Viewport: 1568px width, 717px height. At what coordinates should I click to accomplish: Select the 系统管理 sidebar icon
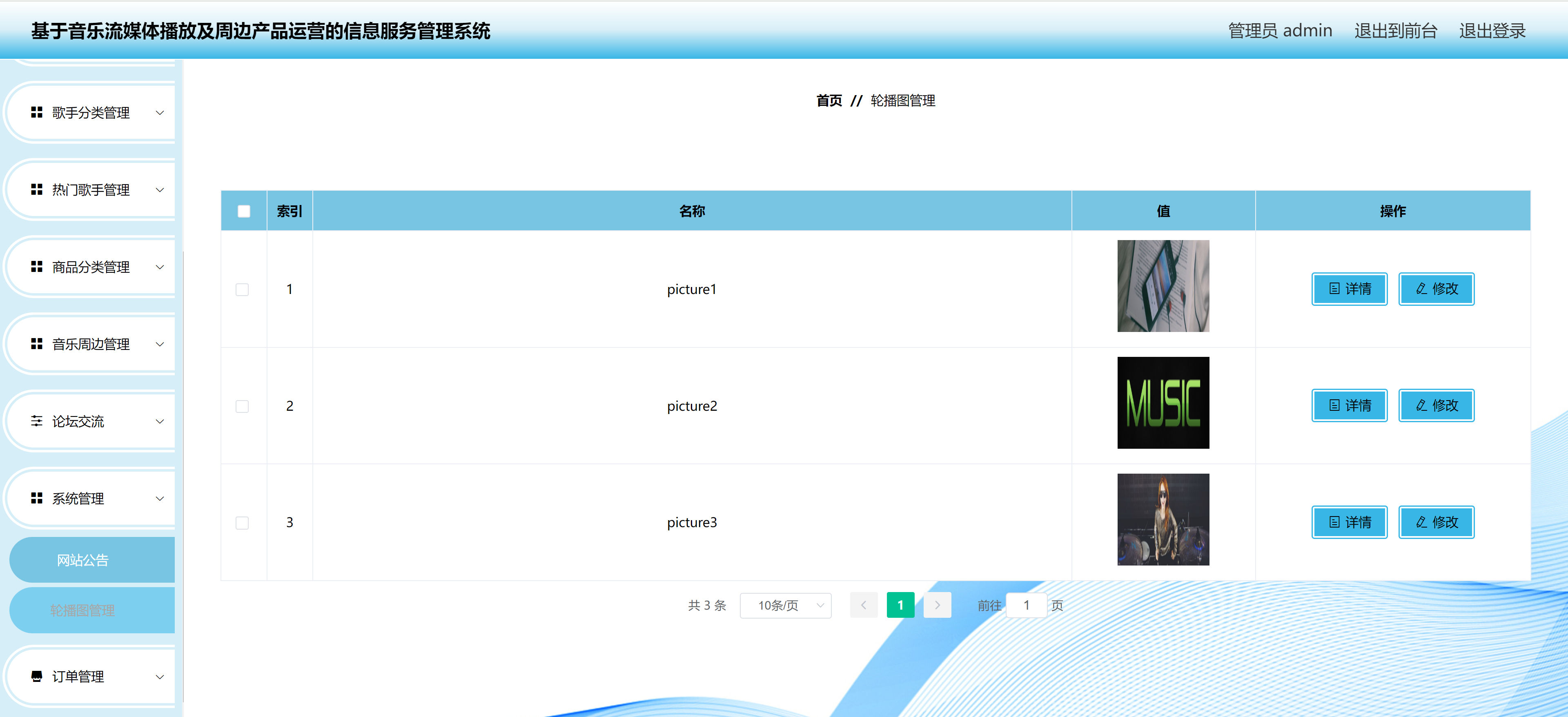click(x=36, y=499)
